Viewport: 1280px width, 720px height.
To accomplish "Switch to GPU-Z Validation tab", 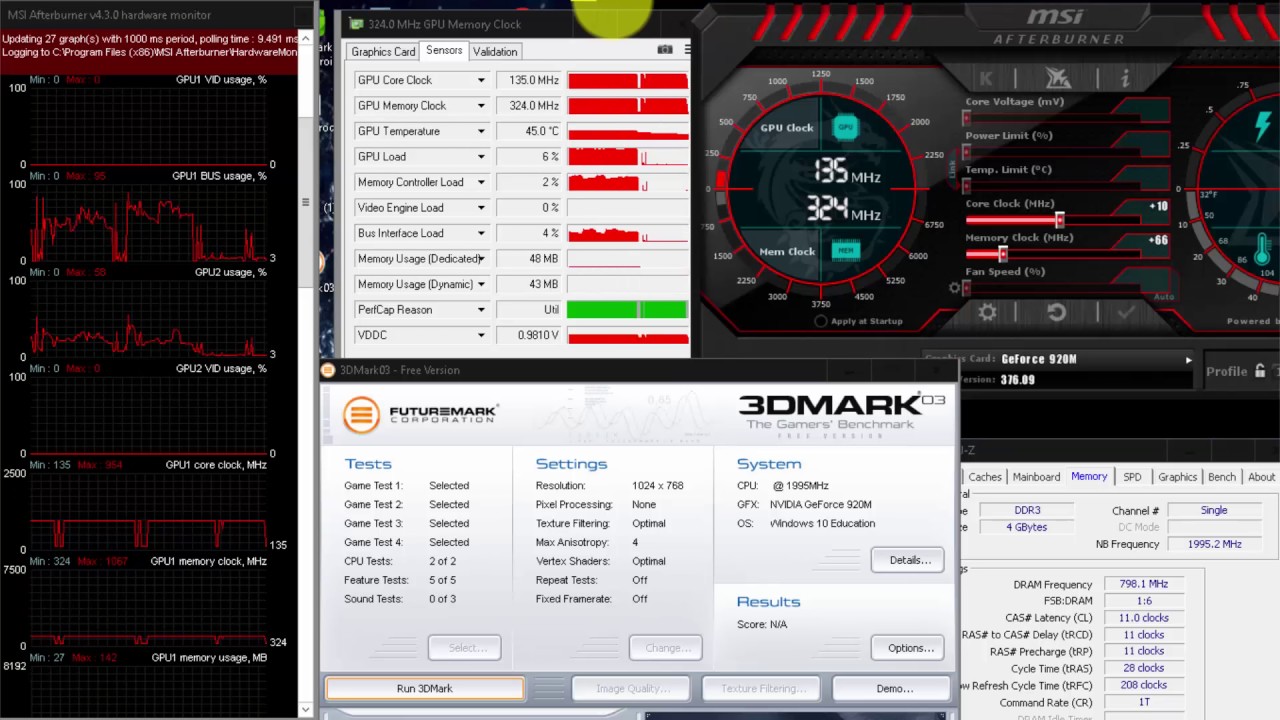I will point(495,51).
